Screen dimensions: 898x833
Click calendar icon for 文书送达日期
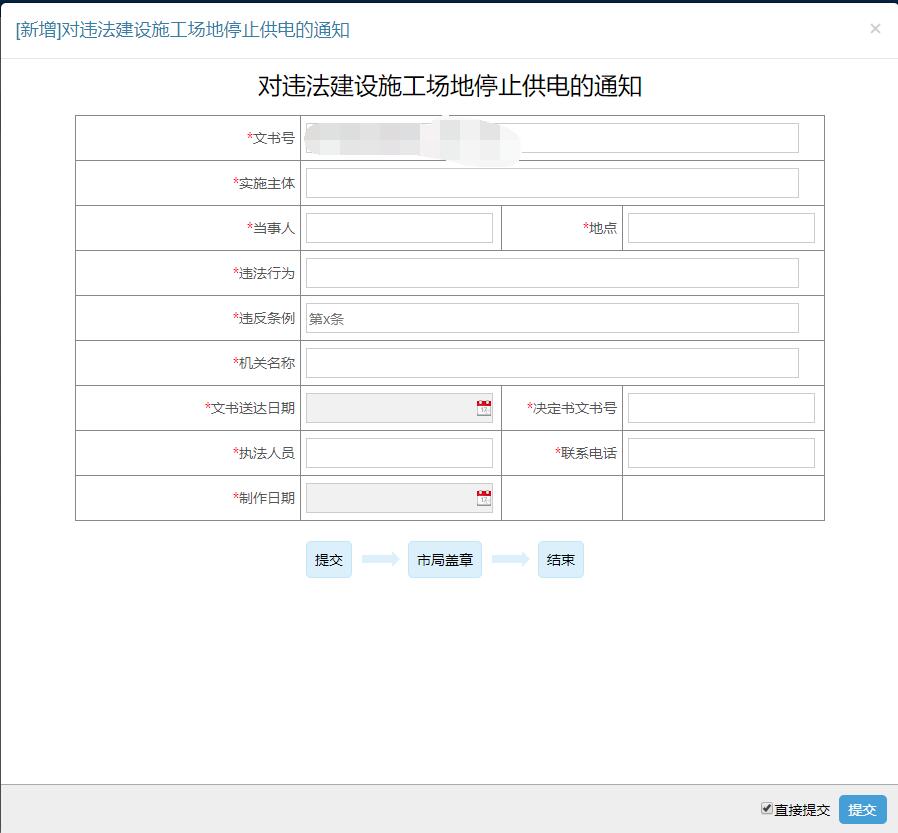pos(484,408)
